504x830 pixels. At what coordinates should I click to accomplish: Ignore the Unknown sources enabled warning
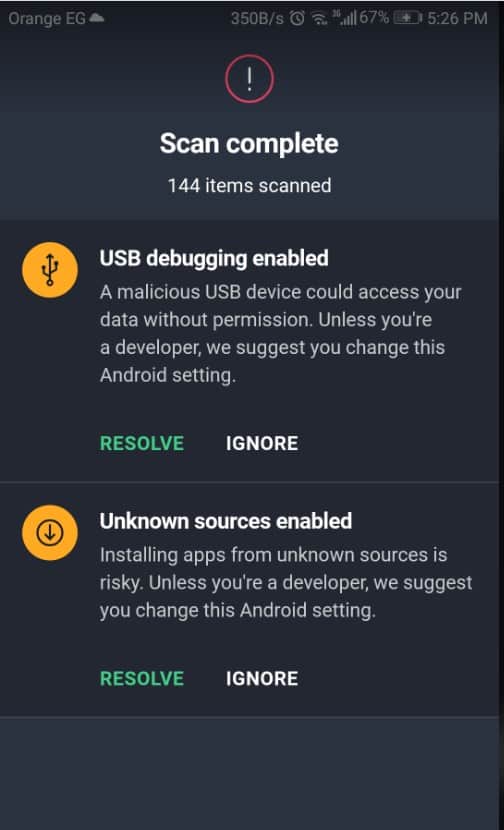click(x=262, y=679)
